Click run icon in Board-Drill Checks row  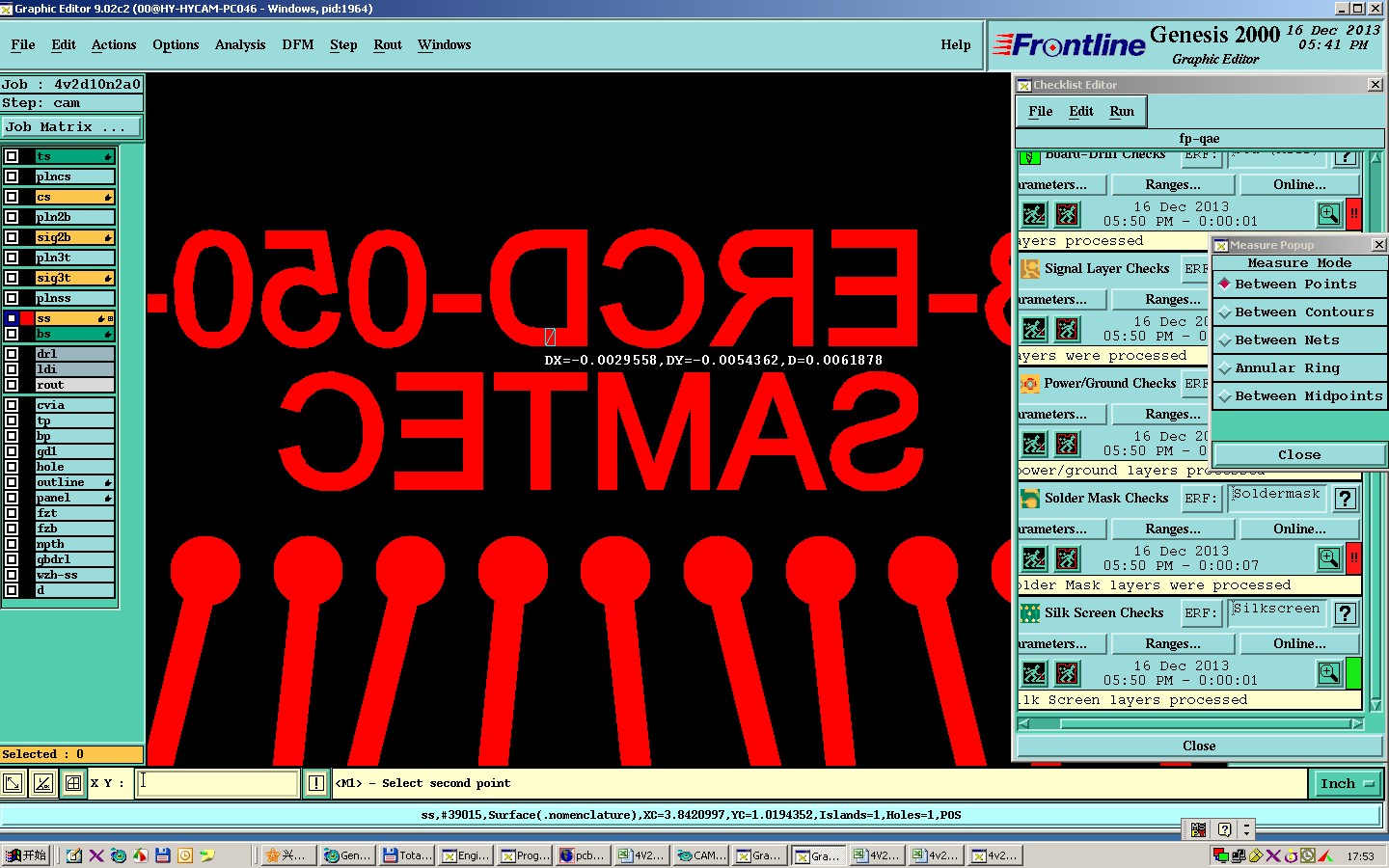(x=1034, y=214)
